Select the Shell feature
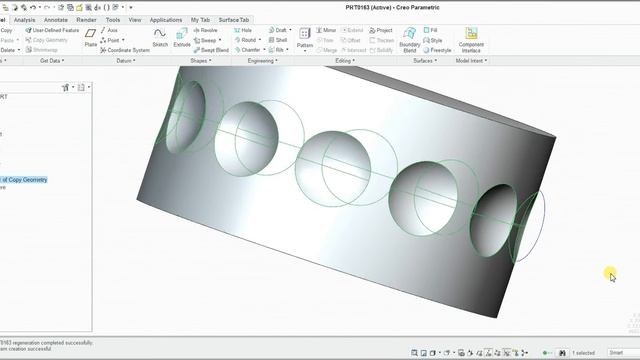The image size is (640, 360). coord(278,40)
